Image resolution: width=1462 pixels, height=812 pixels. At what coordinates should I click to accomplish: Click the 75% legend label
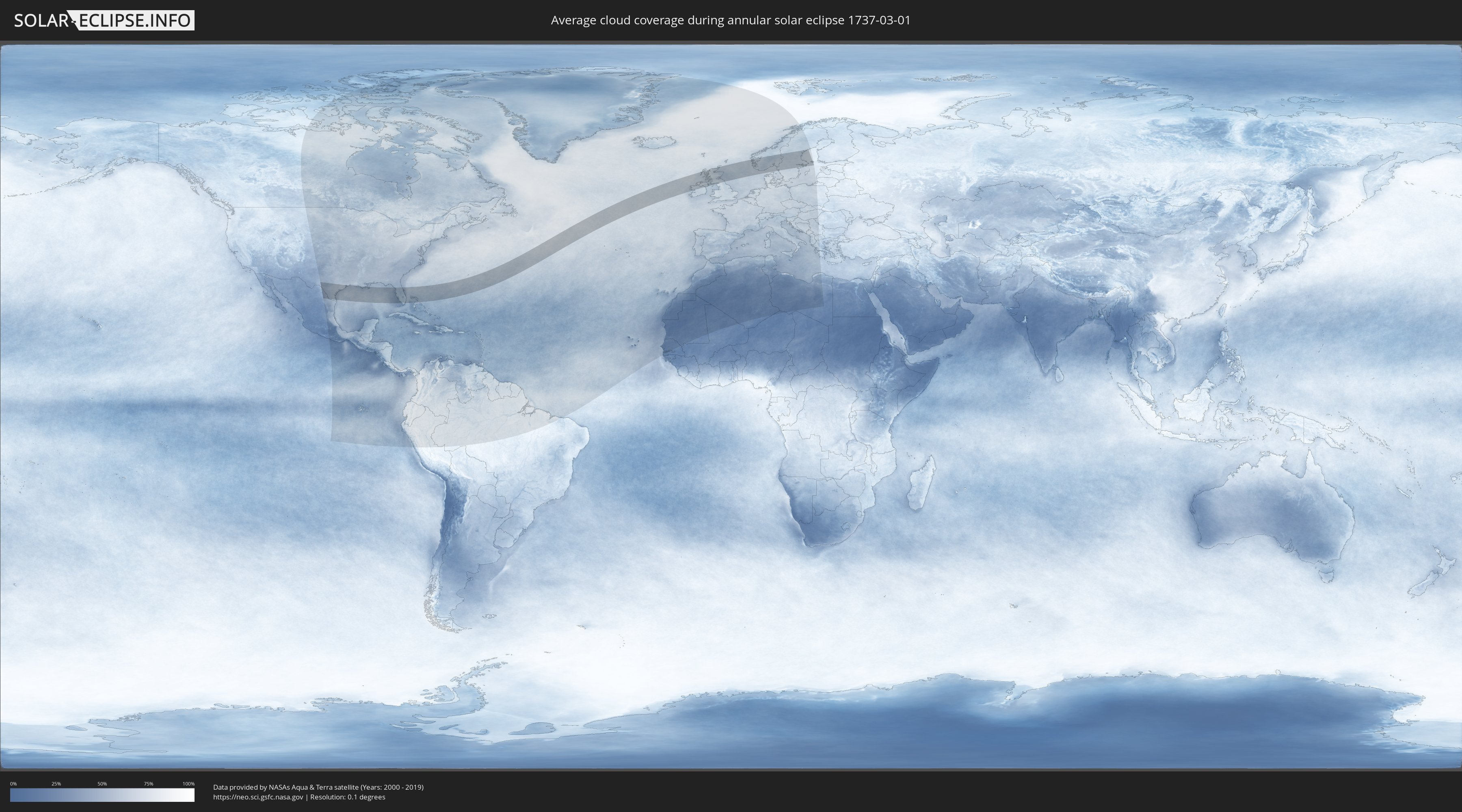[148, 784]
